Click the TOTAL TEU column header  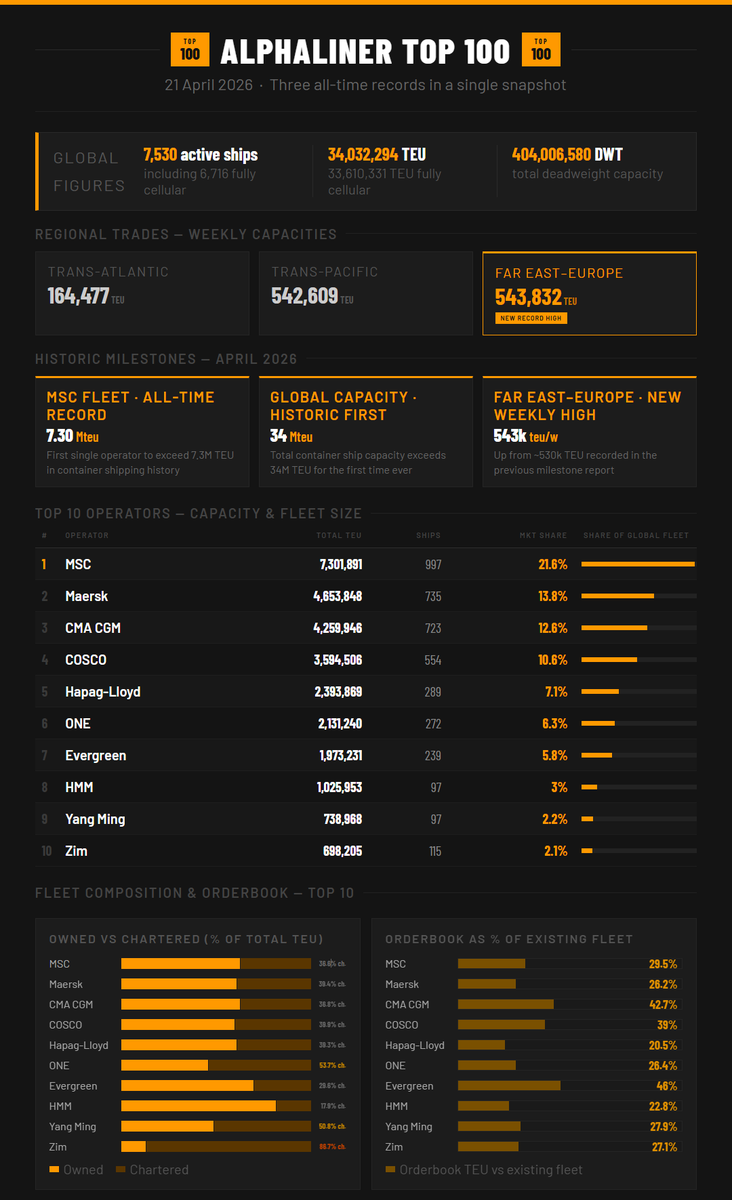(x=339, y=536)
